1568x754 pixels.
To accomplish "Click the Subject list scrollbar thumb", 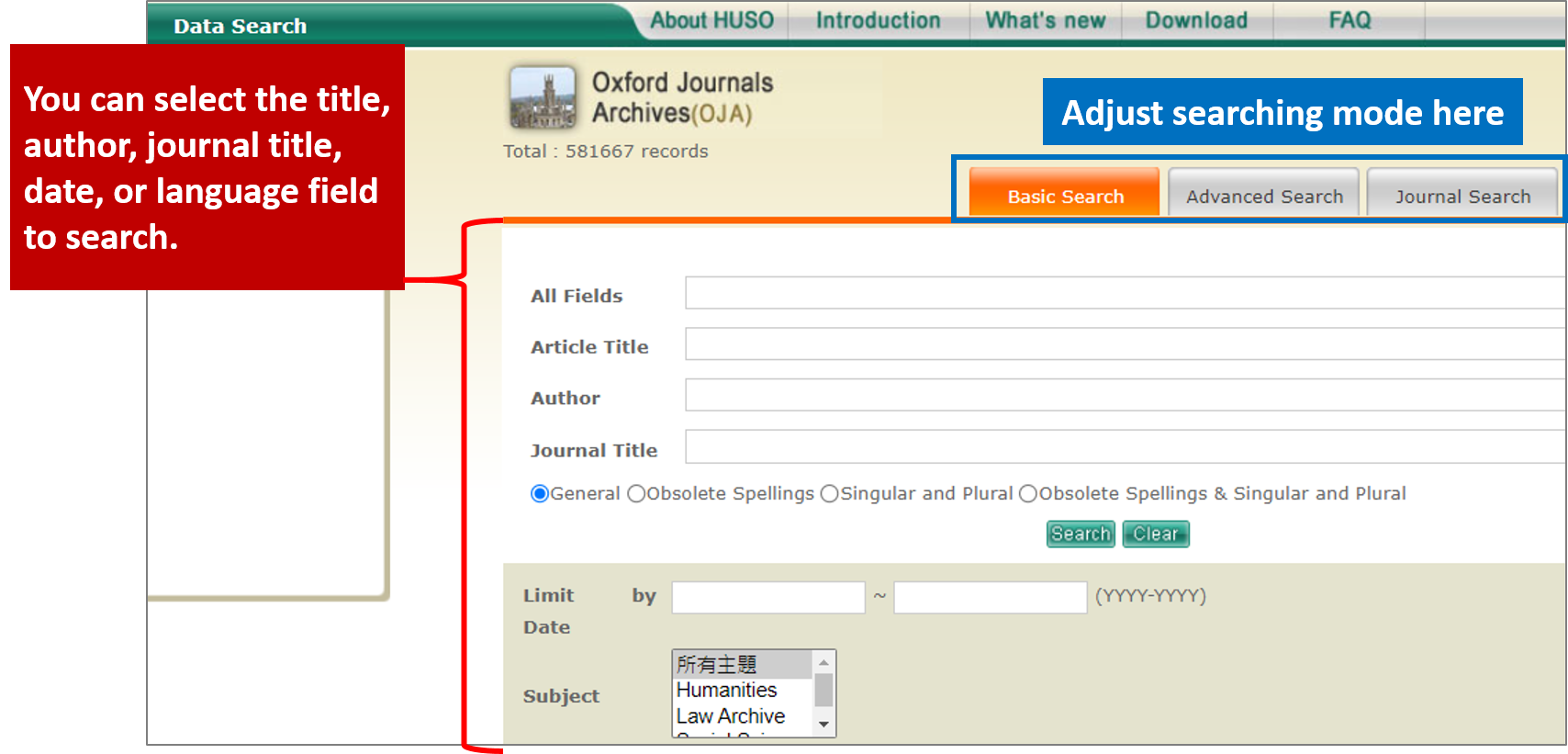I will tap(823, 691).
